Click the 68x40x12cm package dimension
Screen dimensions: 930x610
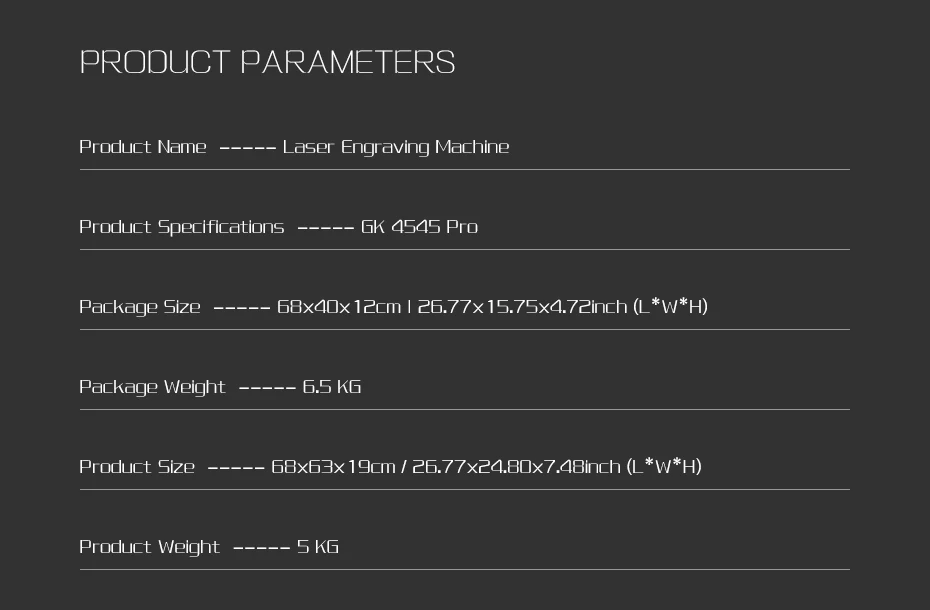pyautogui.click(x=338, y=307)
